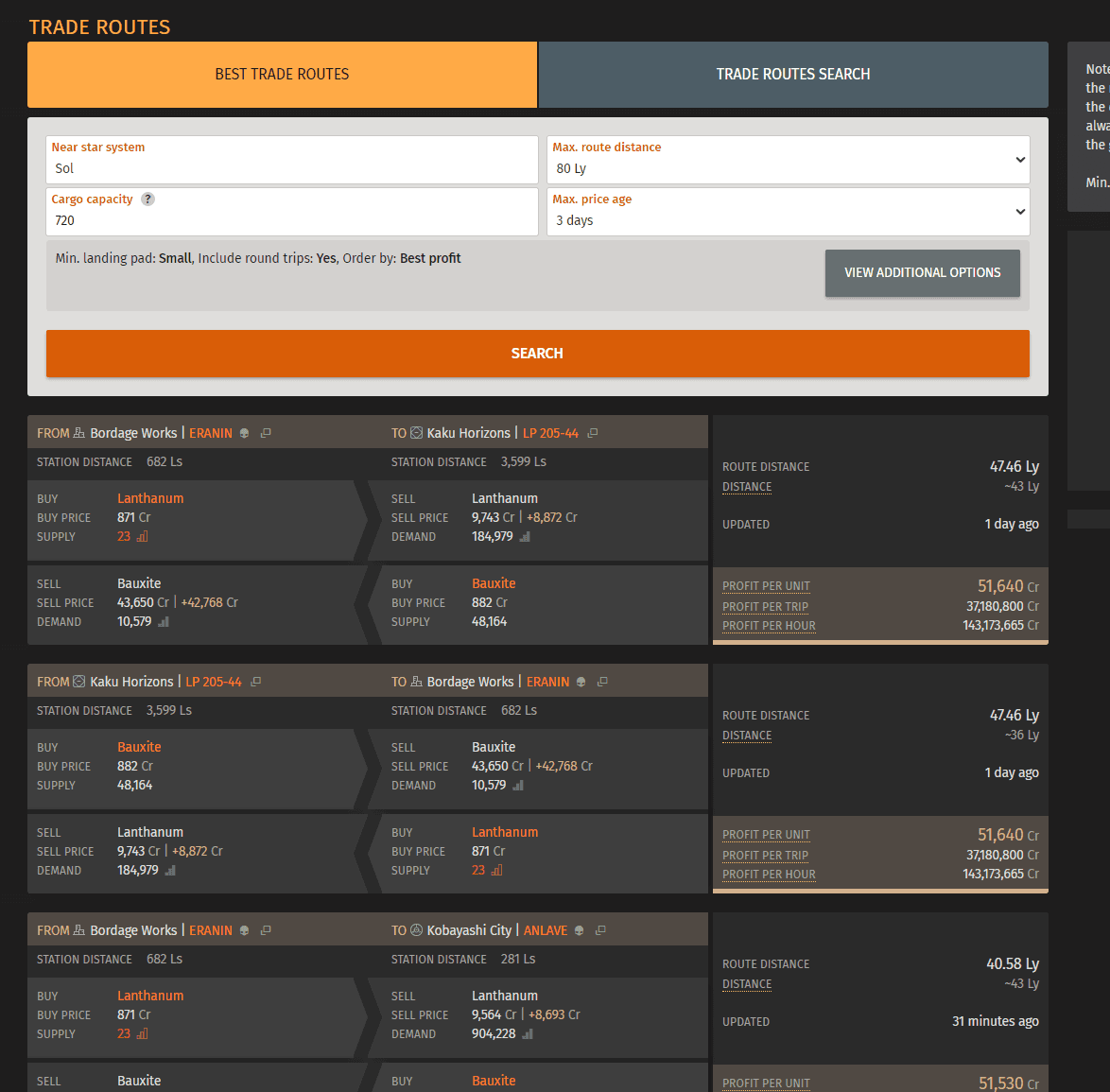This screenshot has width=1110, height=1092.
Task: Click copy icon next to ANLAVE
Action: 600,930
